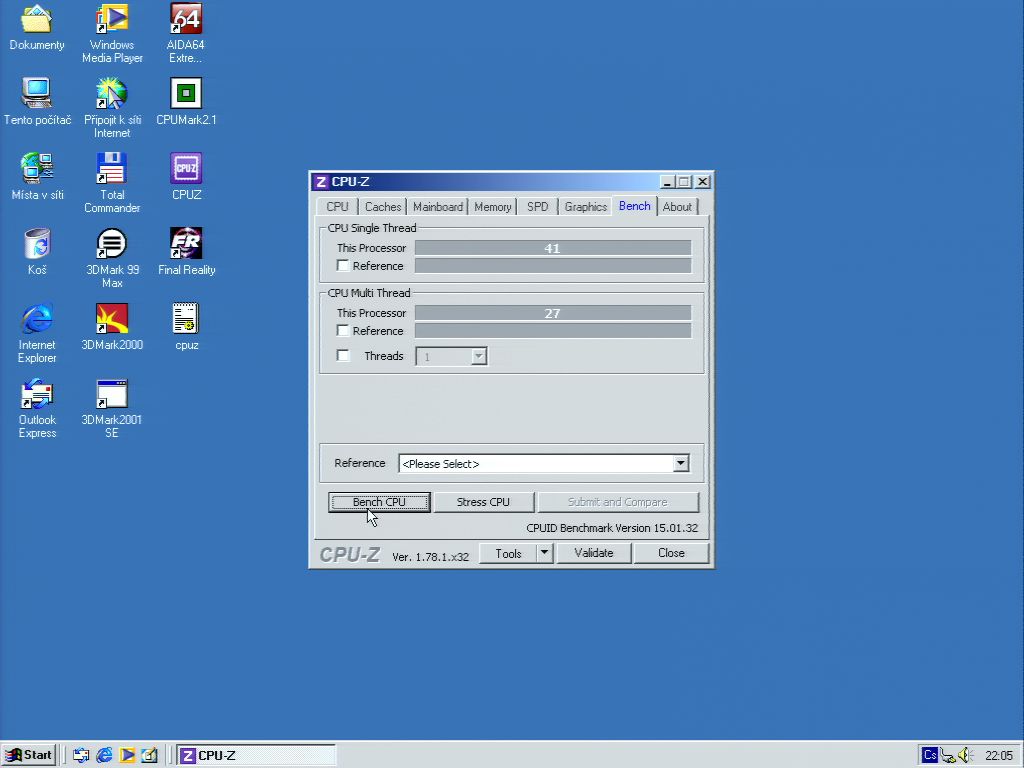Click the CPUID Benchmark Version 15.01.32 text
This screenshot has width=1024, height=768.
coord(612,528)
